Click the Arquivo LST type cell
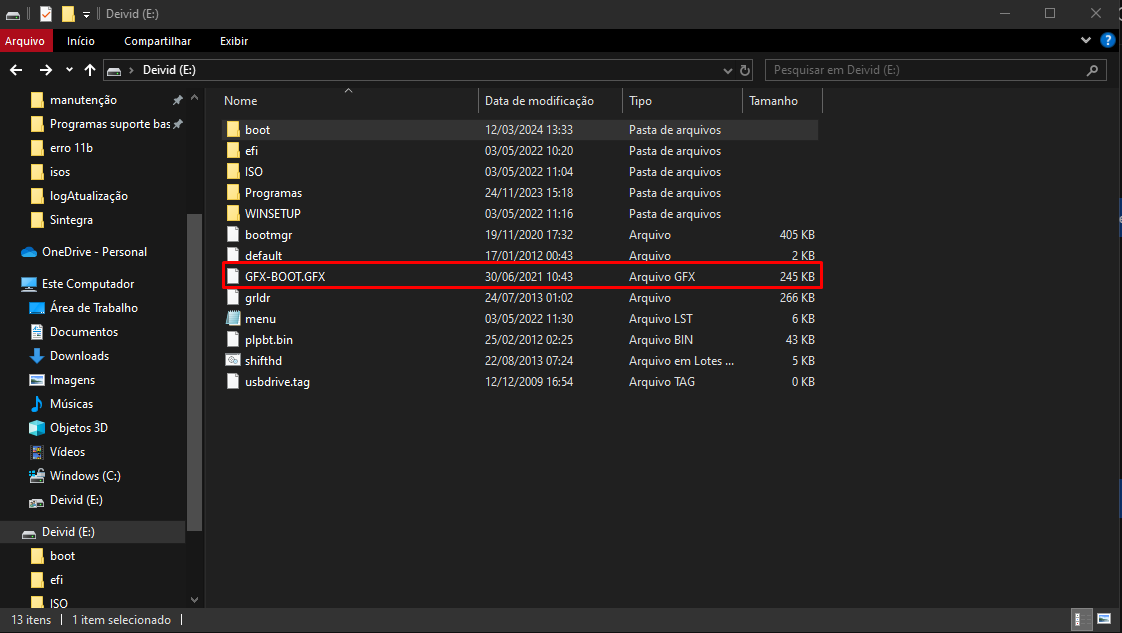The width and height of the screenshot is (1122, 633). point(660,319)
